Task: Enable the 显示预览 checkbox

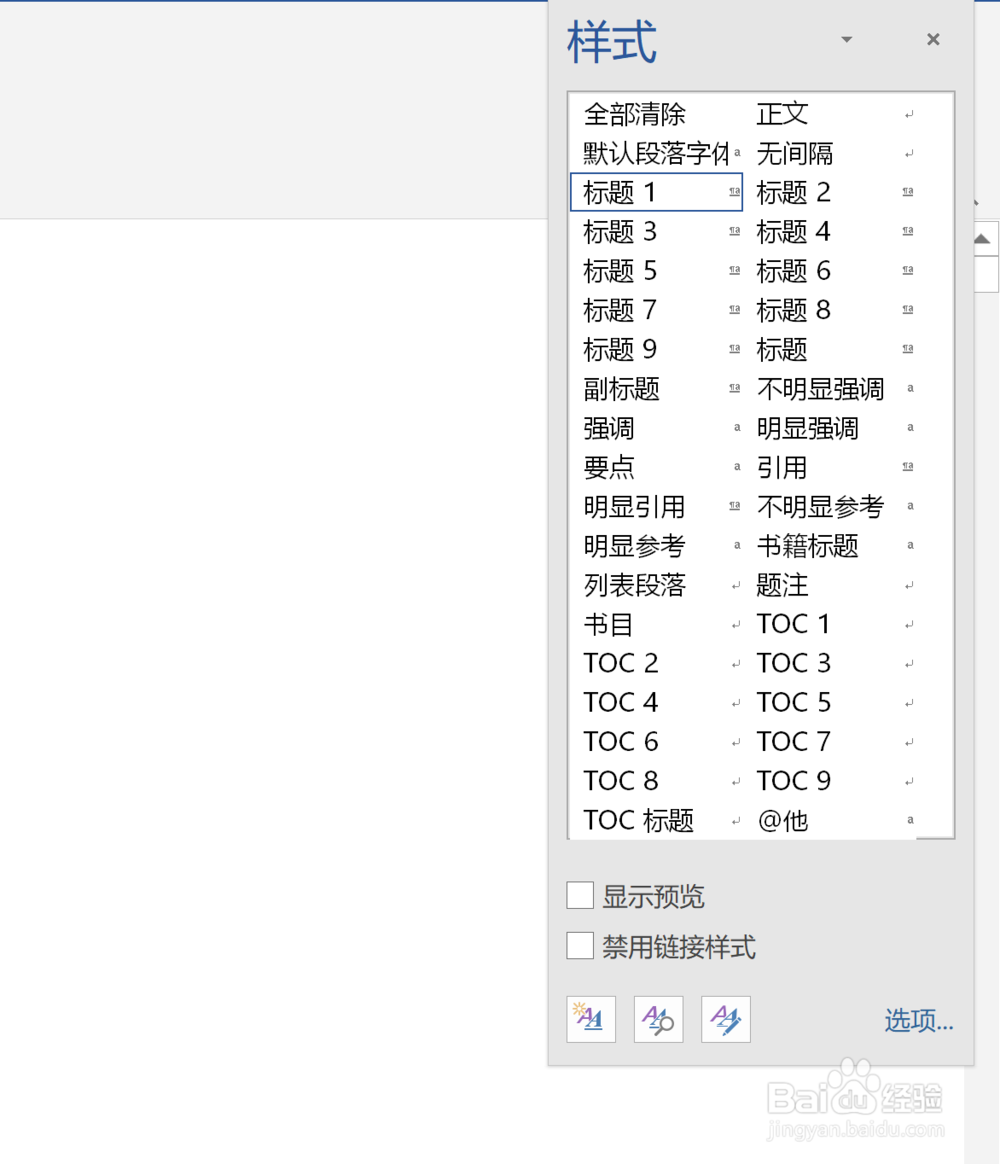Action: pyautogui.click(x=580, y=895)
